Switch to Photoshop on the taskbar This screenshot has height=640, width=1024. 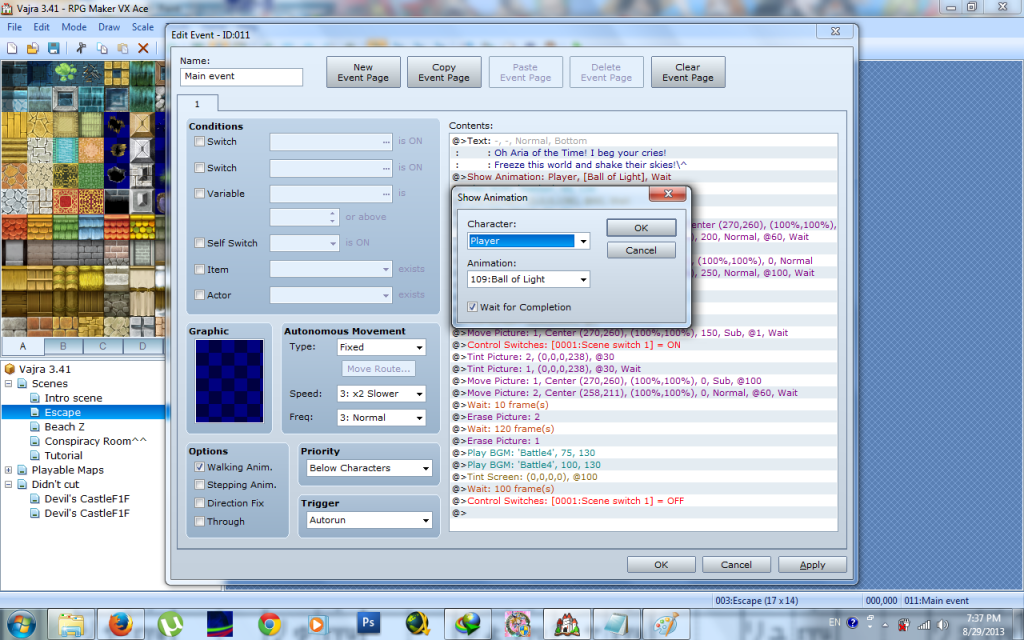coord(368,624)
